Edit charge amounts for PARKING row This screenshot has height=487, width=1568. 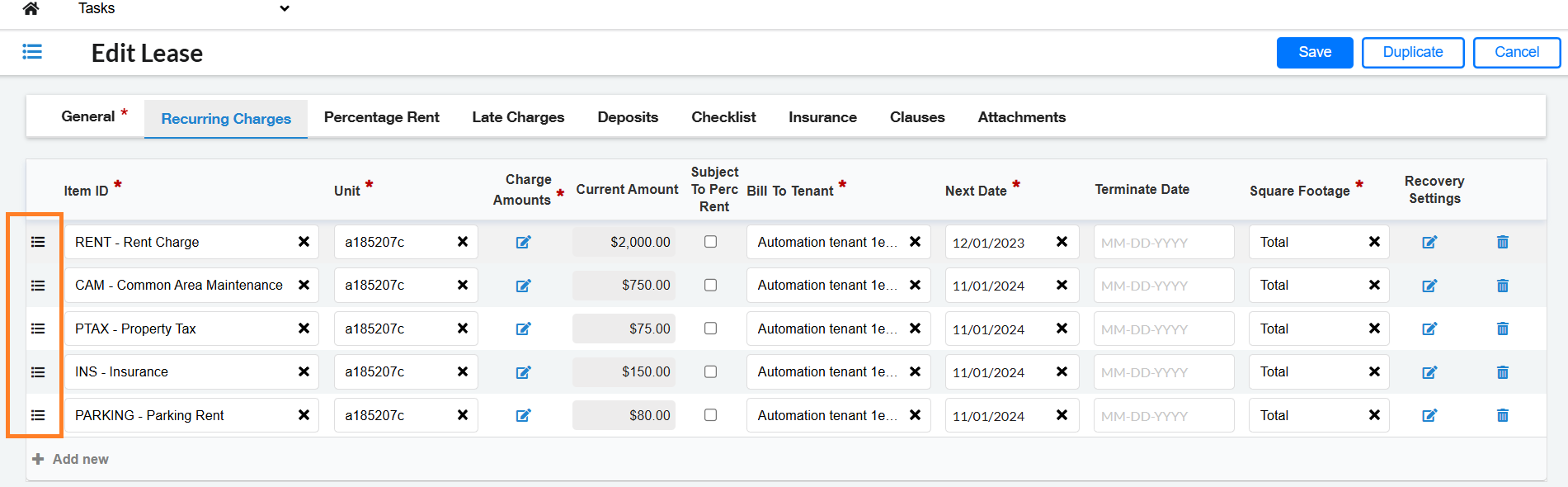click(x=523, y=415)
